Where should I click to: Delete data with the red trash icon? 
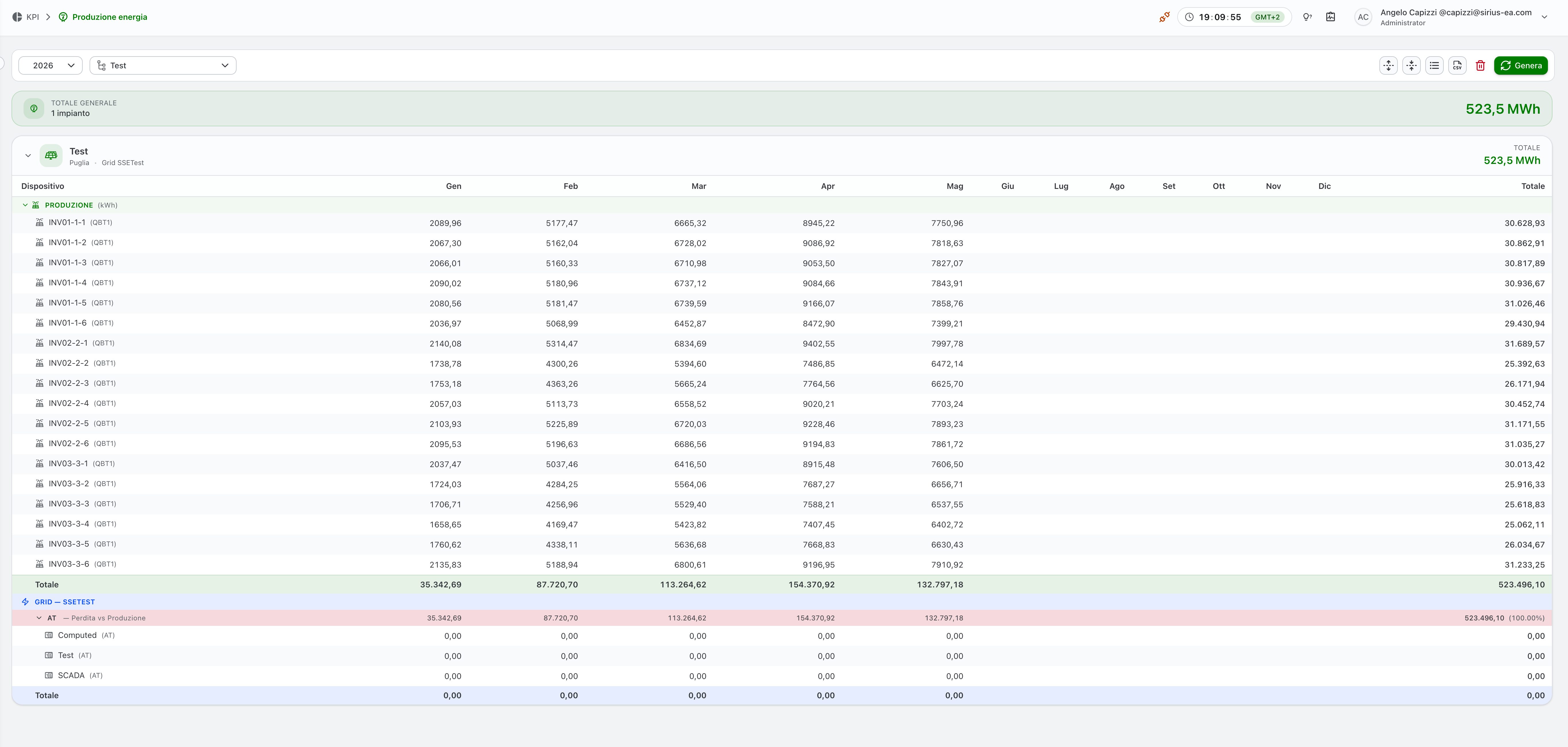pyautogui.click(x=1480, y=66)
